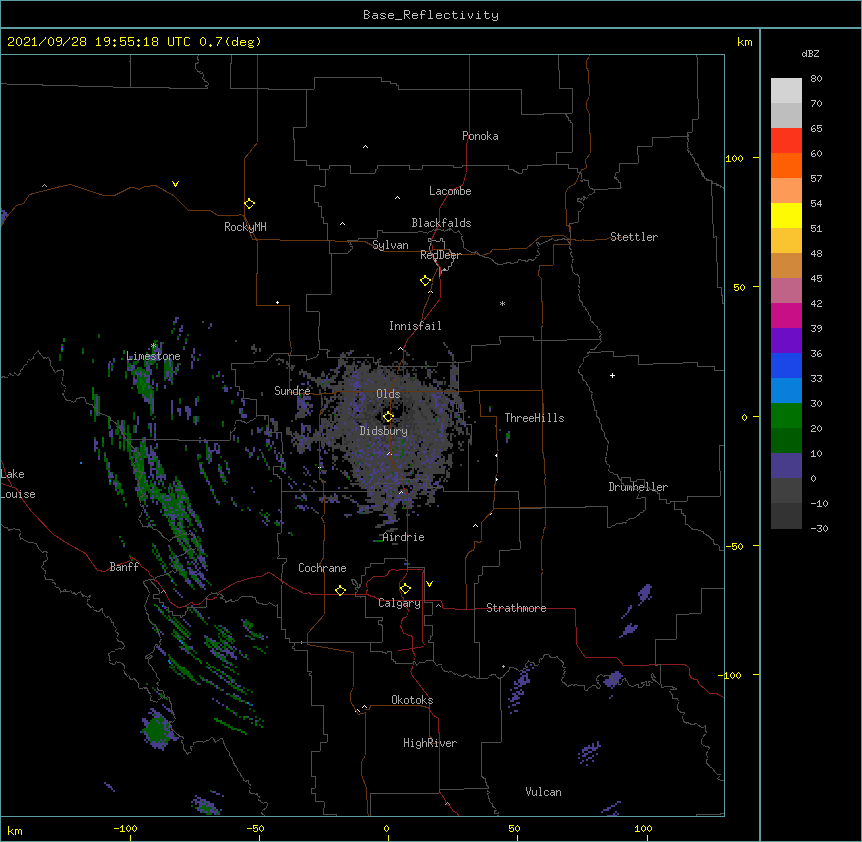
Task: Click the Innisfail city label
Action: point(415,326)
